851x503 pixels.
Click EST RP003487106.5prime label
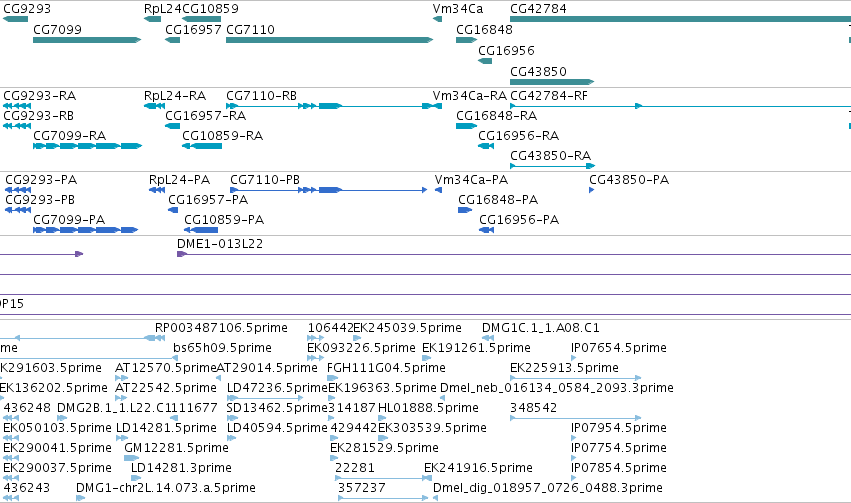click(x=221, y=328)
